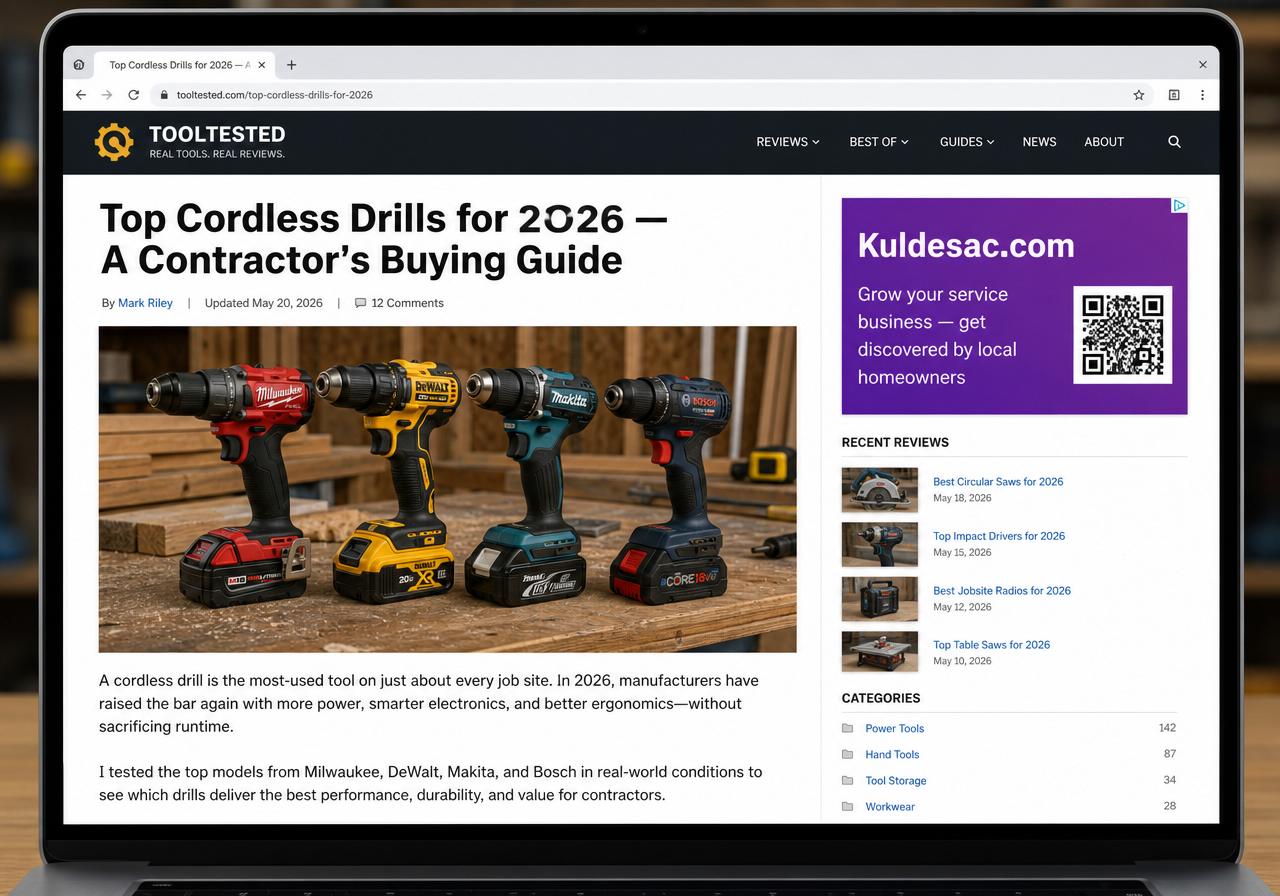The height and width of the screenshot is (896, 1280).
Task: Click the site search magnifier icon
Action: 1174,142
